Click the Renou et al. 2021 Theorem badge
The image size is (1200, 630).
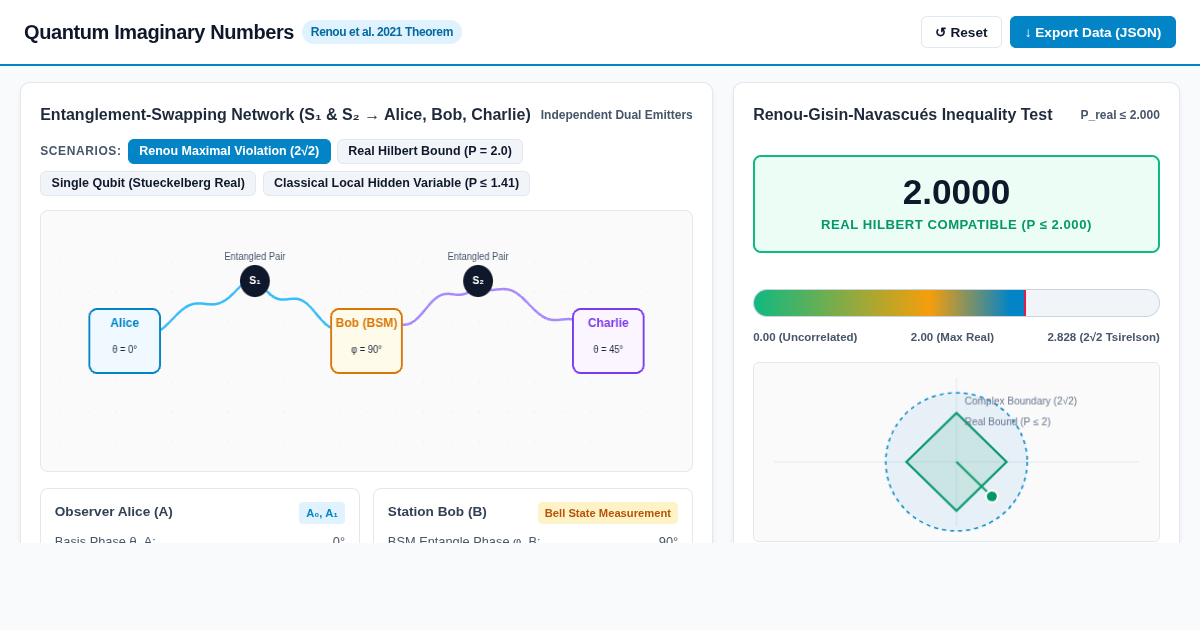click(382, 32)
